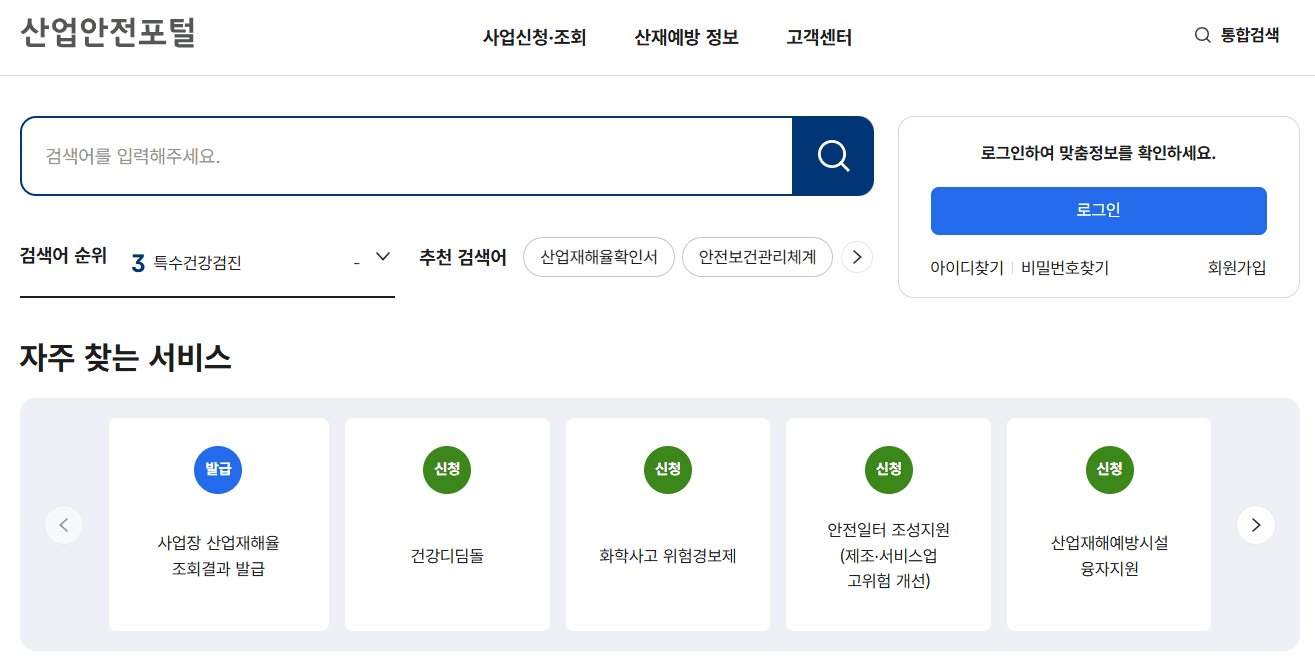
Task: Click the next arrow beside recommended keywords
Action: 856,257
